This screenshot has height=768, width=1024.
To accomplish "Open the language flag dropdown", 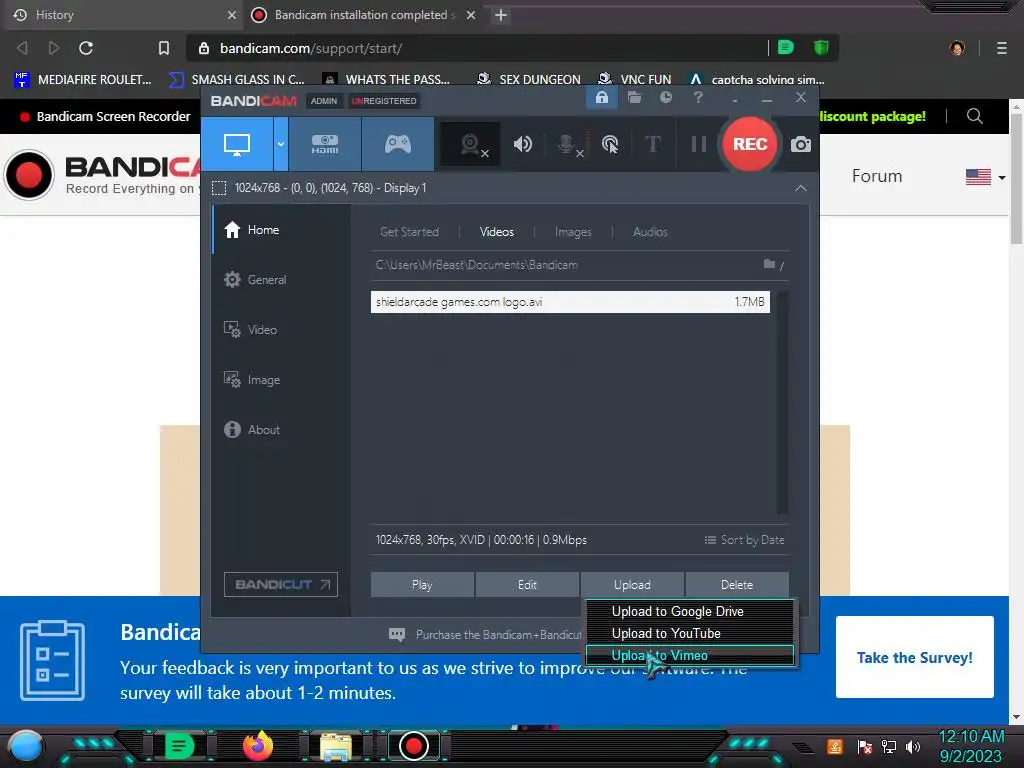I will point(985,177).
